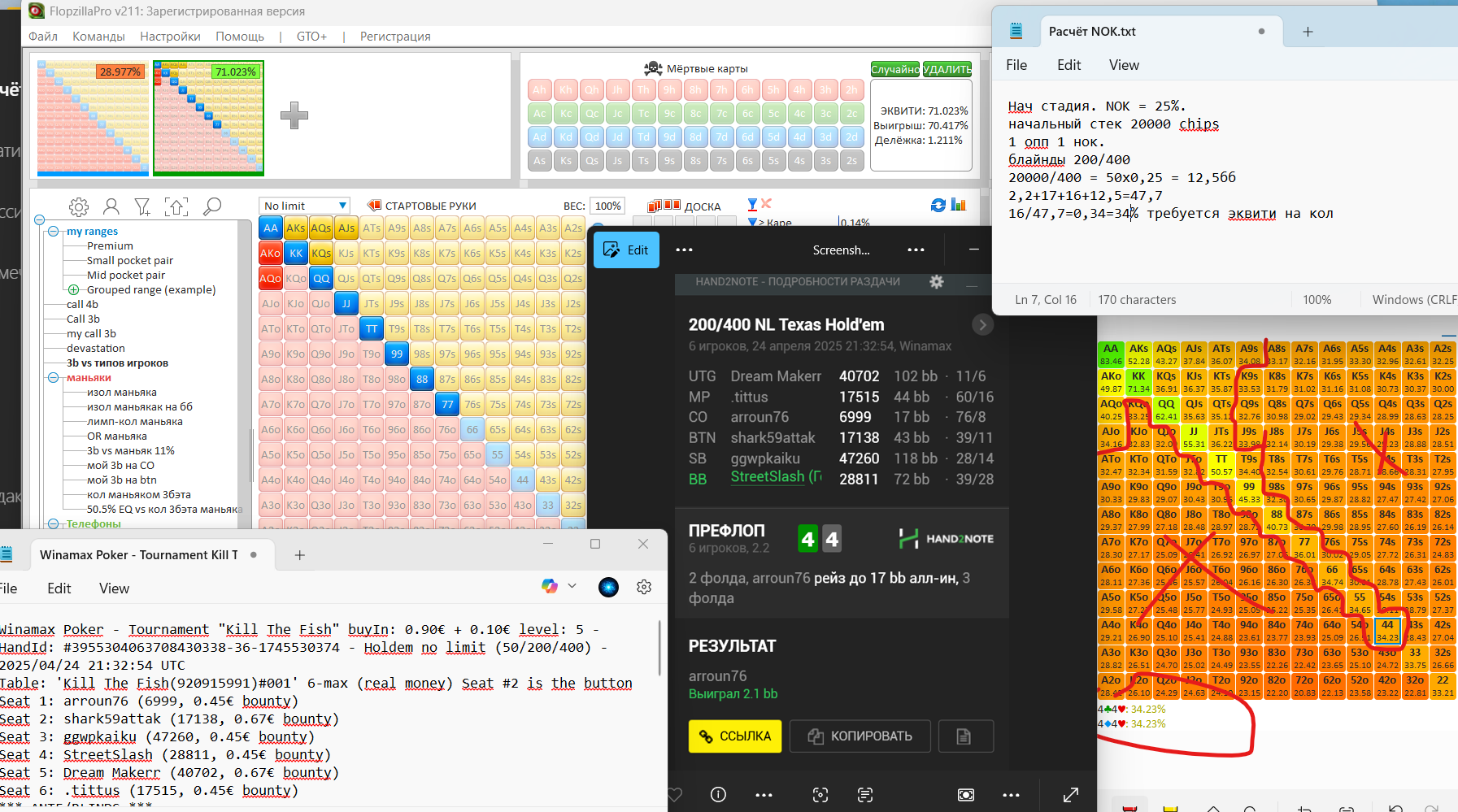Open the magnifier search icon above the range tree
Screen dimensions: 1458x812
(x=212, y=206)
